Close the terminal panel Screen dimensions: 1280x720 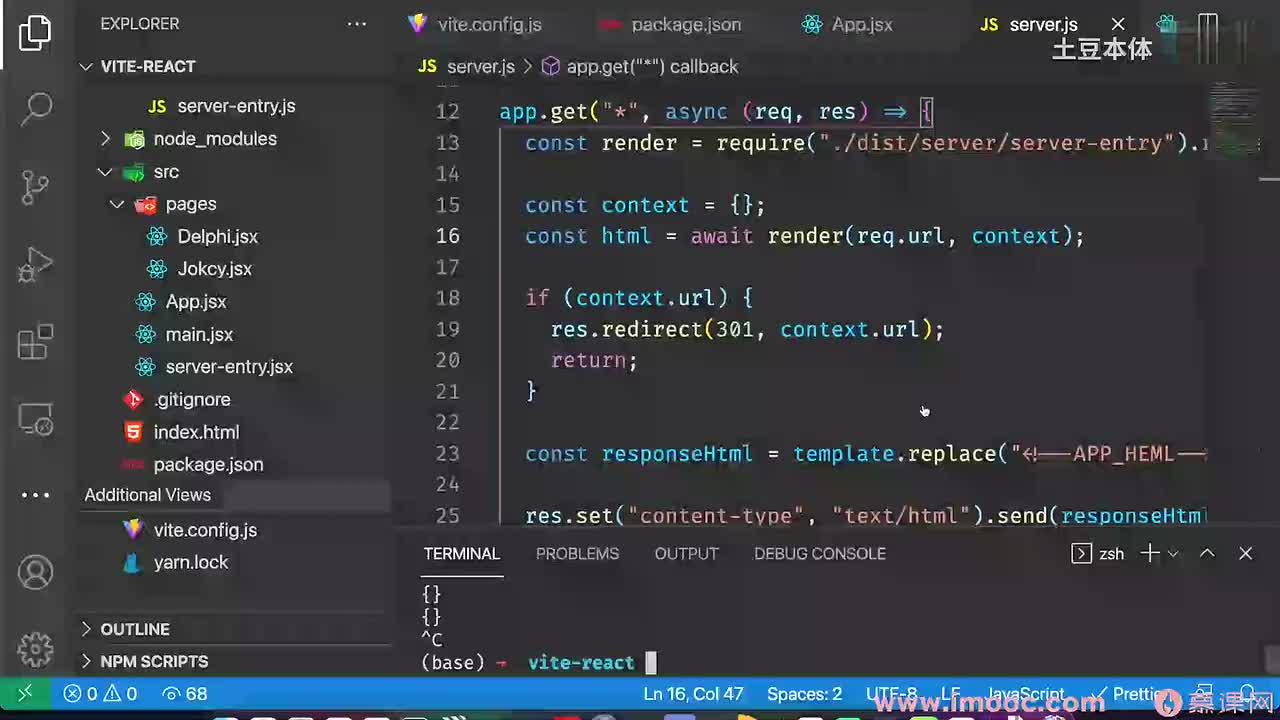pos(1245,553)
